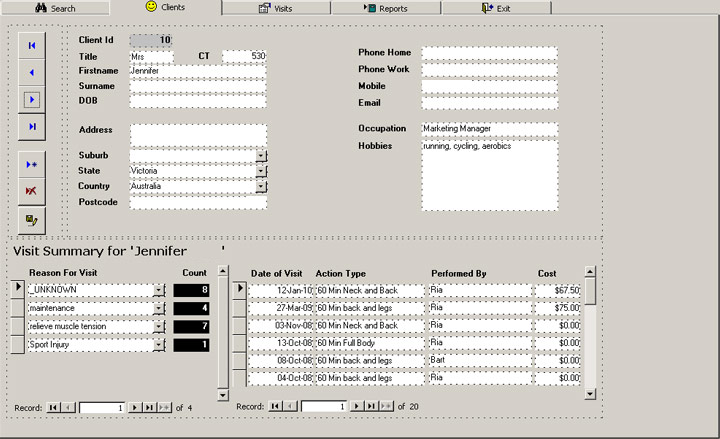Click the CT field showing 530
The image size is (720, 439).
[x=244, y=56]
